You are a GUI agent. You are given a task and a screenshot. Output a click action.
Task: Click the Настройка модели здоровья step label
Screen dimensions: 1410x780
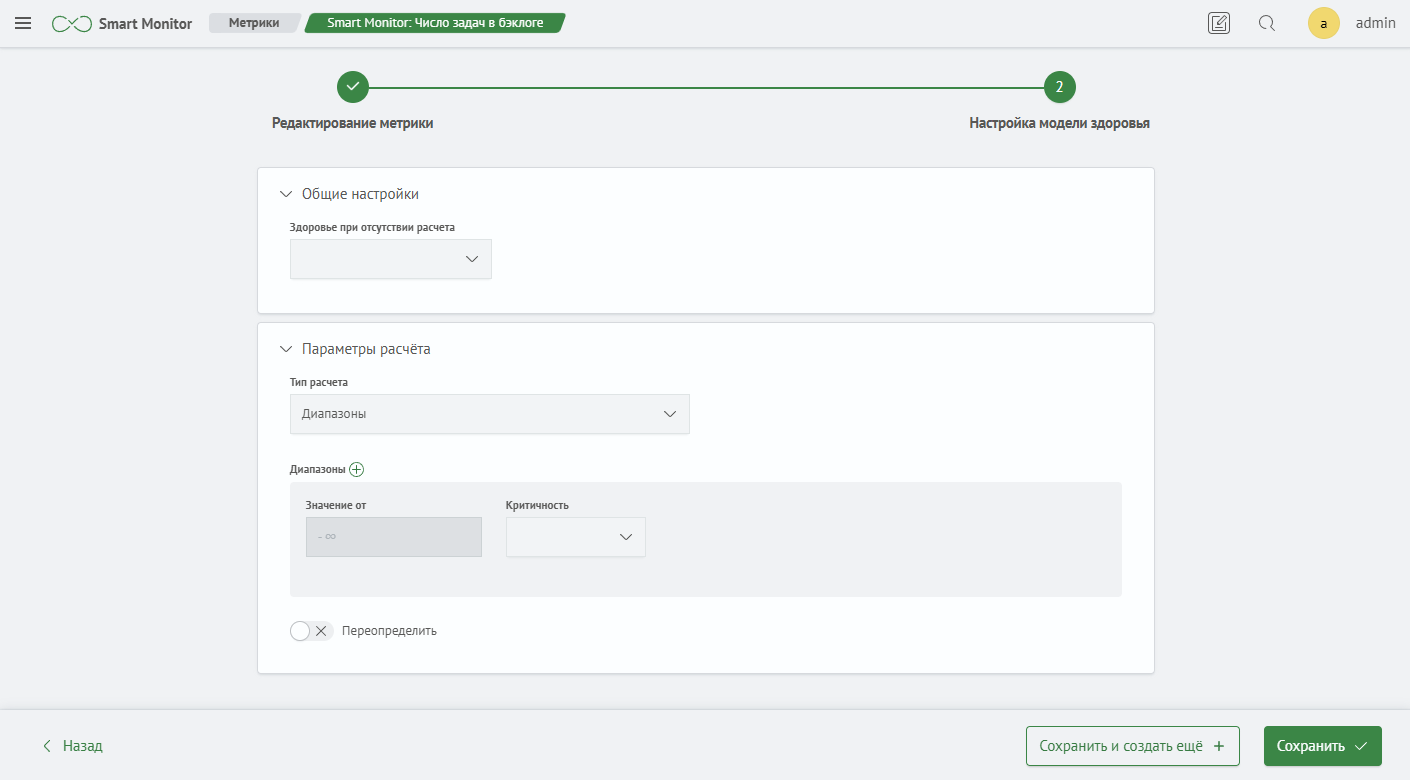click(x=1059, y=123)
